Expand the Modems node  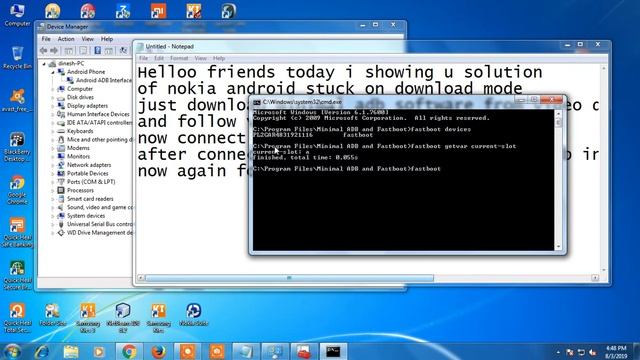tap(53, 148)
